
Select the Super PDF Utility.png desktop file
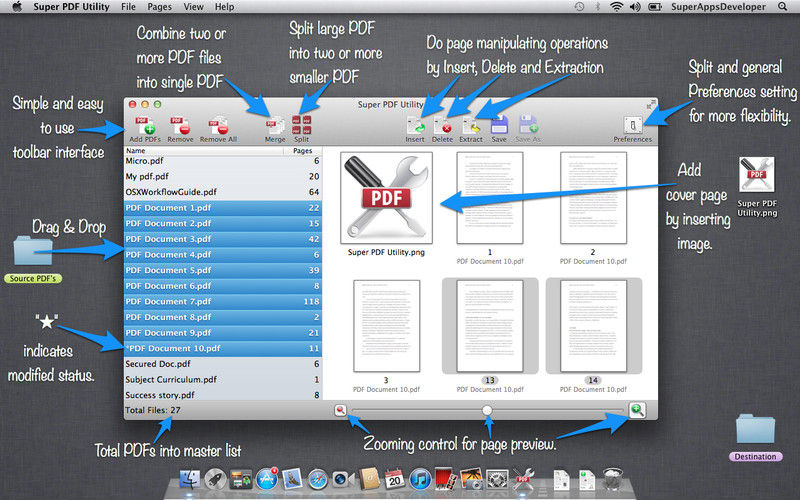coord(757,175)
